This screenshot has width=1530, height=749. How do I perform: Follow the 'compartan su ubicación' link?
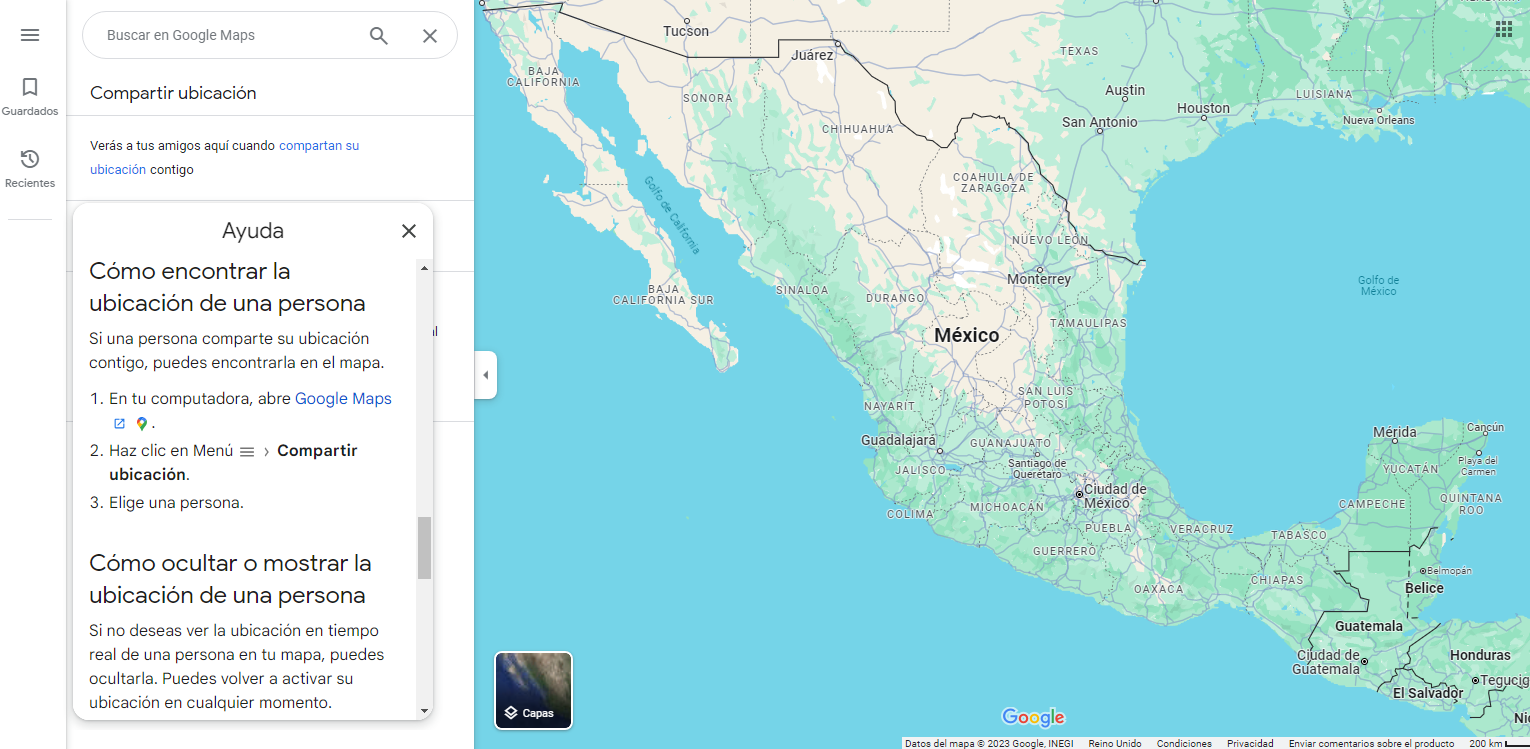(x=224, y=157)
